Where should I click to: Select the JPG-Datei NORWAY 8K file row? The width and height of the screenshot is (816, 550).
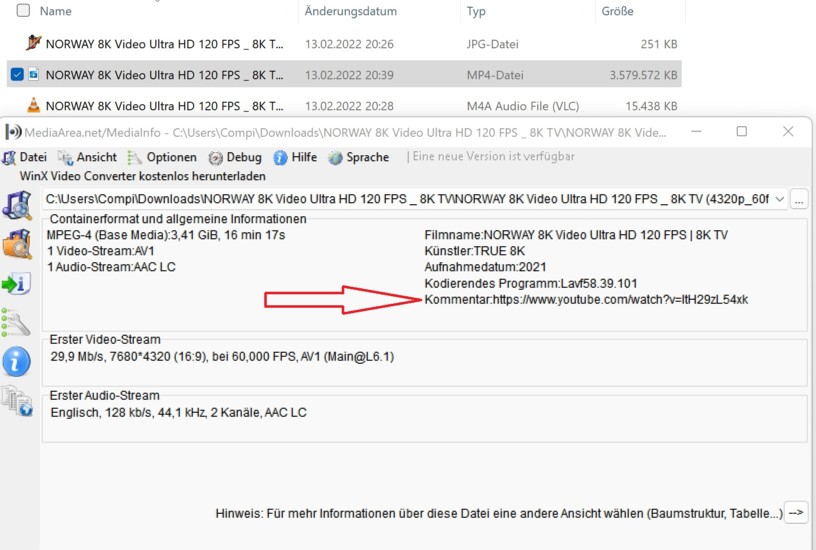tap(344, 44)
